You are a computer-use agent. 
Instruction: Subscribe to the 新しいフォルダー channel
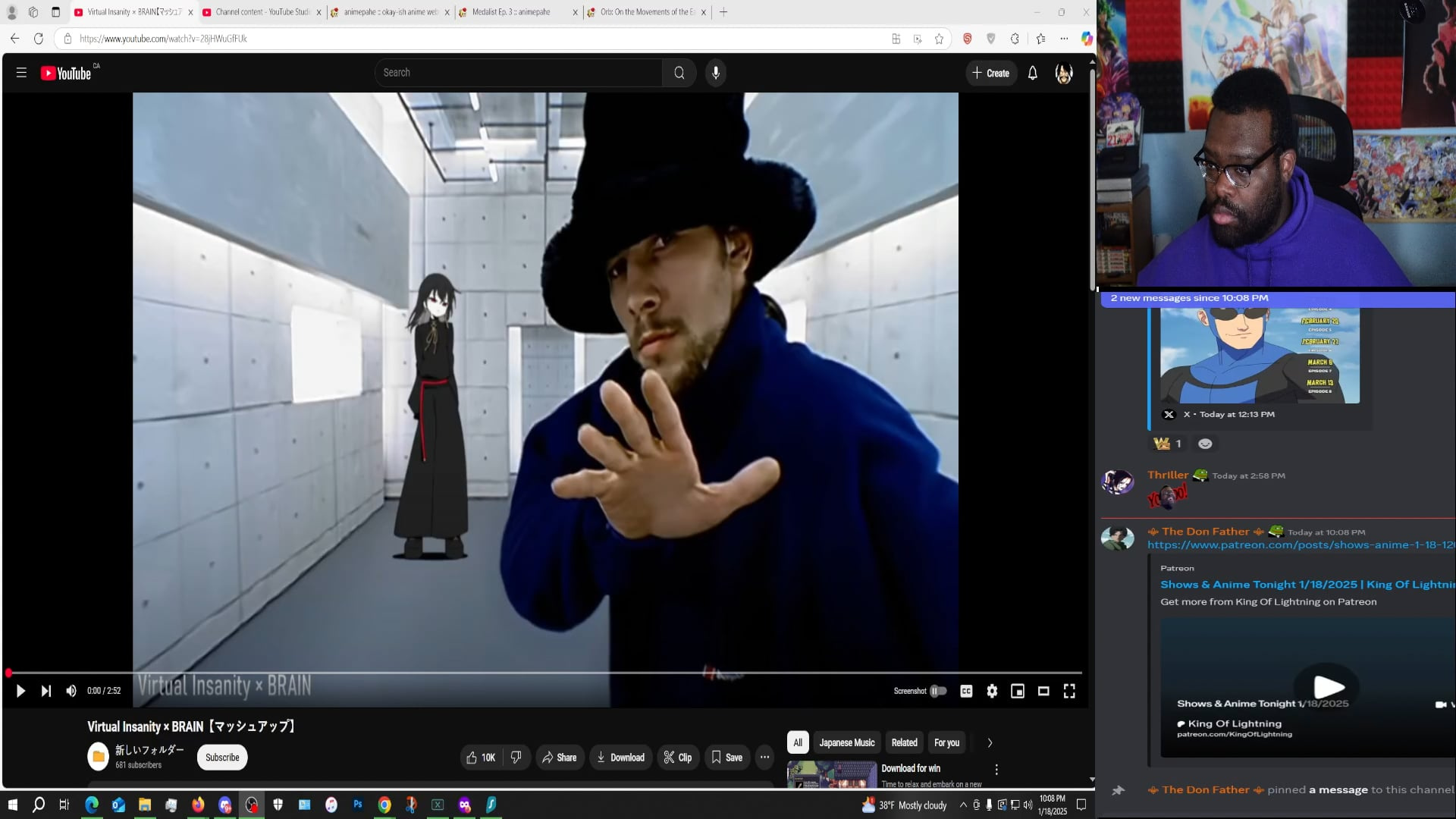222,758
